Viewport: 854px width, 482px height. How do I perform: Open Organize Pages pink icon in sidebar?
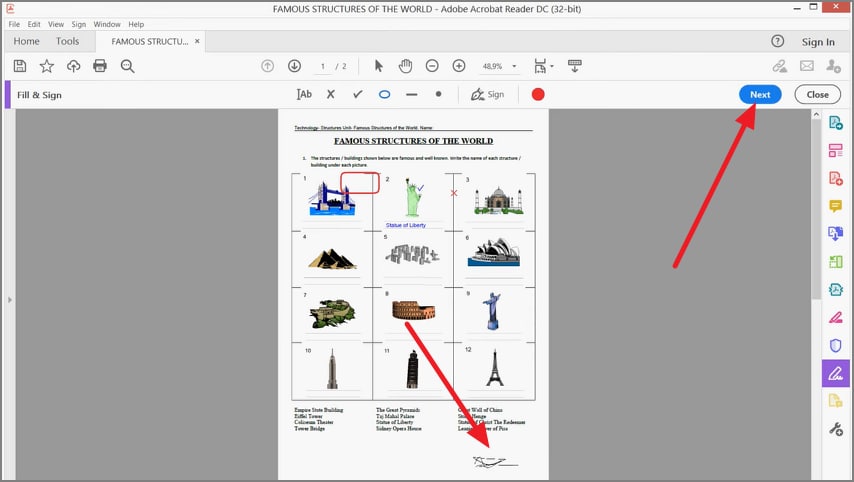coord(835,150)
